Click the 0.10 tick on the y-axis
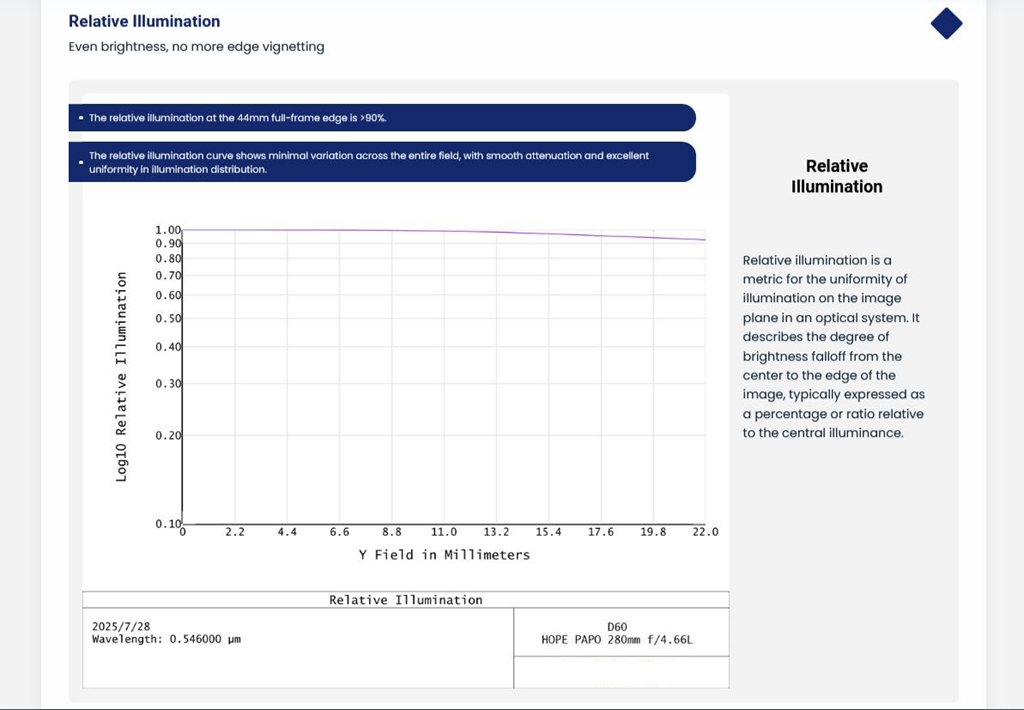This screenshot has width=1024, height=710. pos(168,524)
